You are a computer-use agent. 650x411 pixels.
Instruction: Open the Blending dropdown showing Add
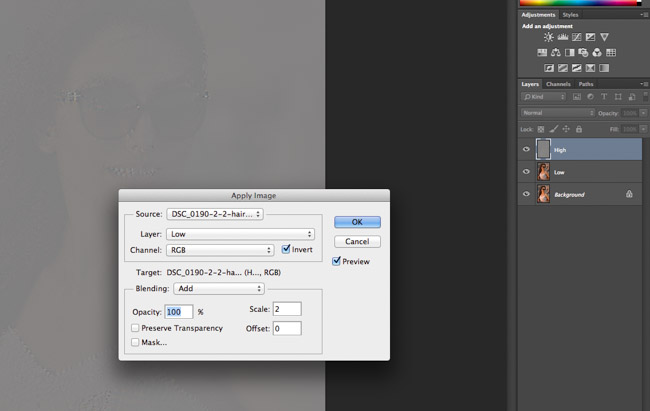click(219, 289)
